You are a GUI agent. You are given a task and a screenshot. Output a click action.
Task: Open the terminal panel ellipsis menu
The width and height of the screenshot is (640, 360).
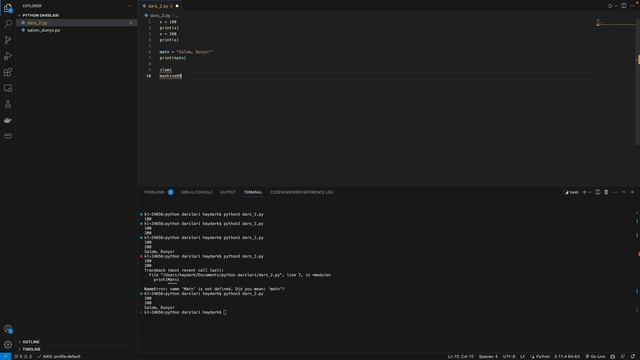tap(615, 192)
